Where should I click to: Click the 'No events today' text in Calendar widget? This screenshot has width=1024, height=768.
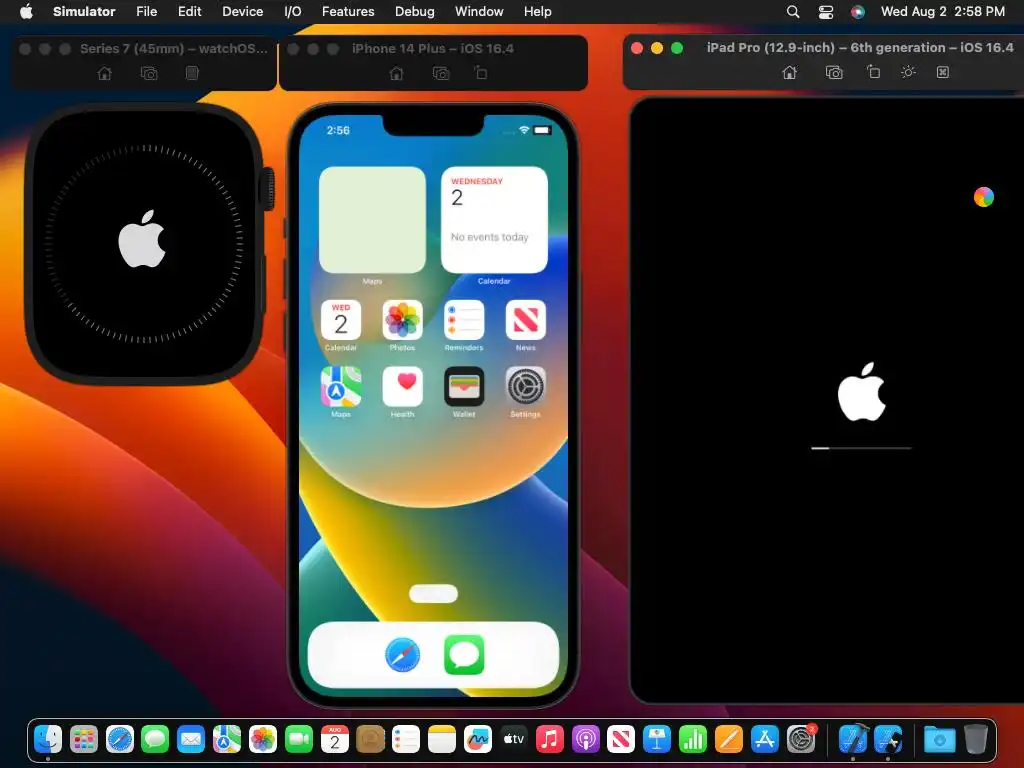(489, 237)
